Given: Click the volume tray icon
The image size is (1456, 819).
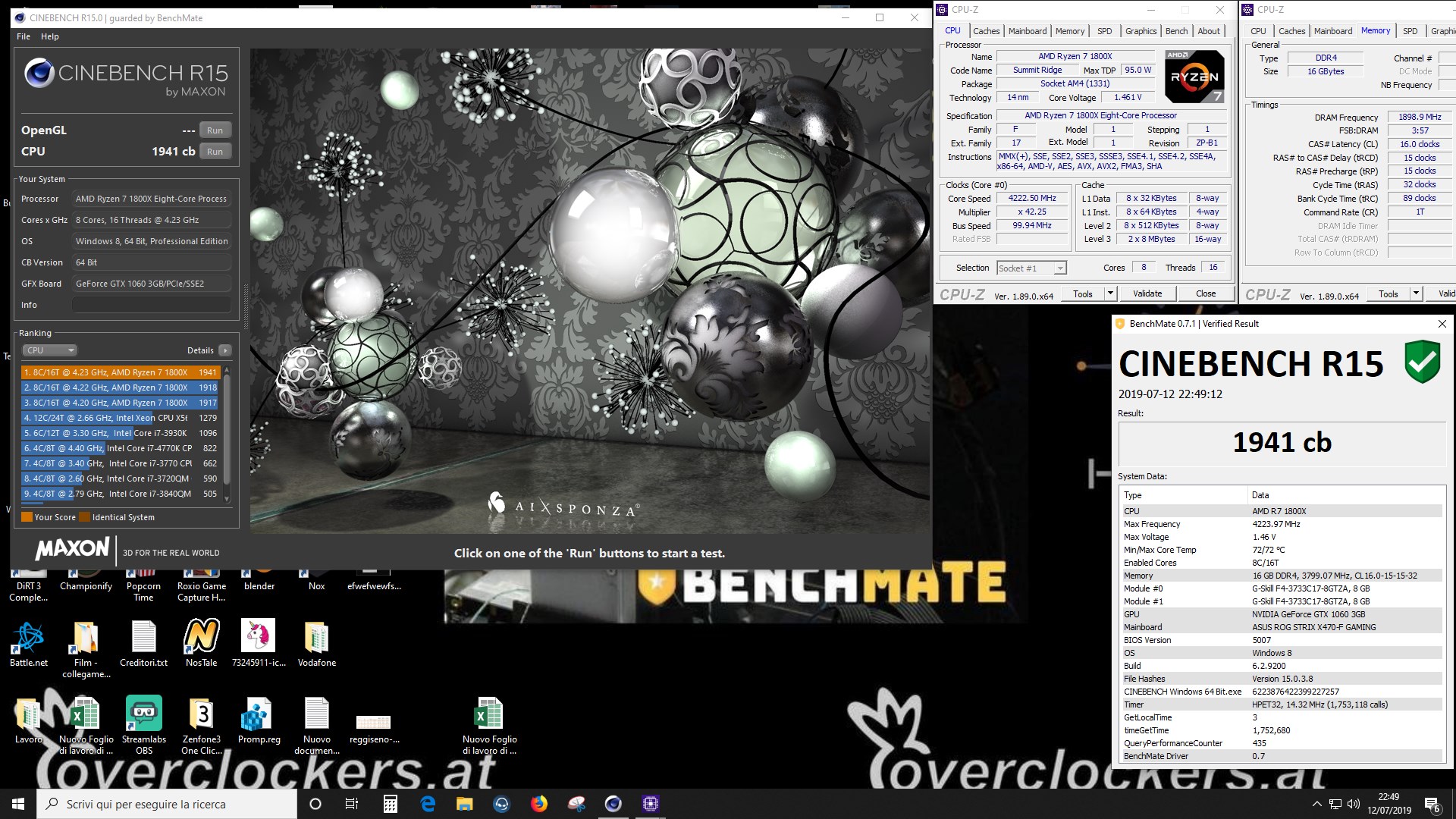Looking at the screenshot, I should [1354, 804].
